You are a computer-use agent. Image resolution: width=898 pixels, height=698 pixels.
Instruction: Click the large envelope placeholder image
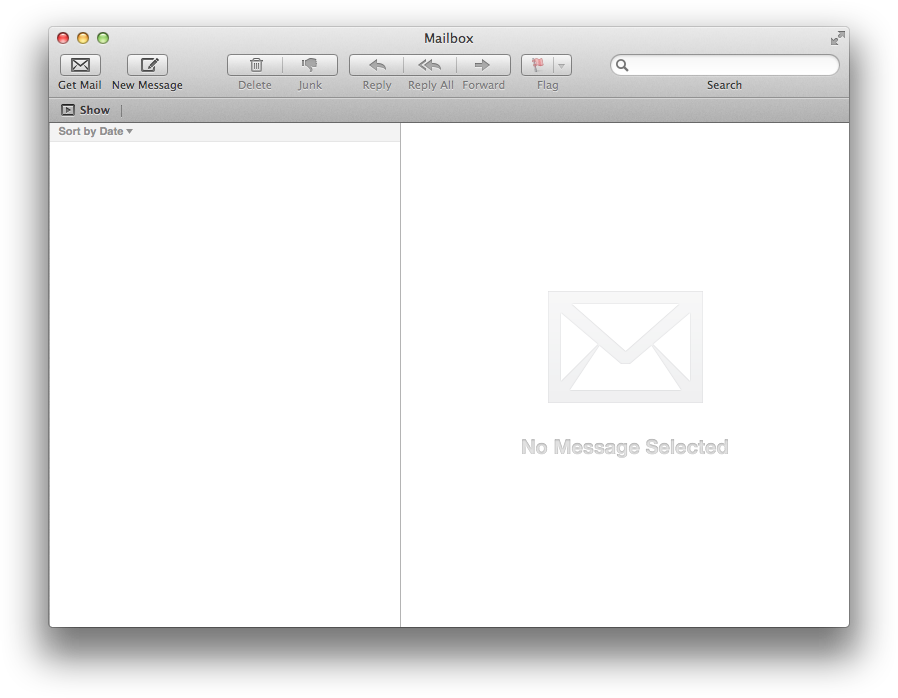coord(625,347)
